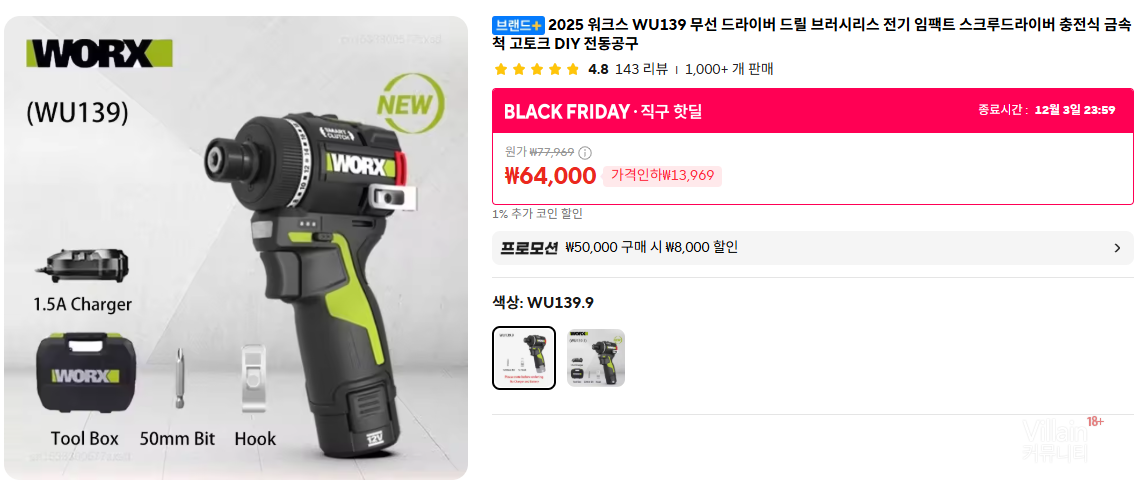Click the ₩64,000 sale price
The image size is (1139, 497).
[x=550, y=176]
